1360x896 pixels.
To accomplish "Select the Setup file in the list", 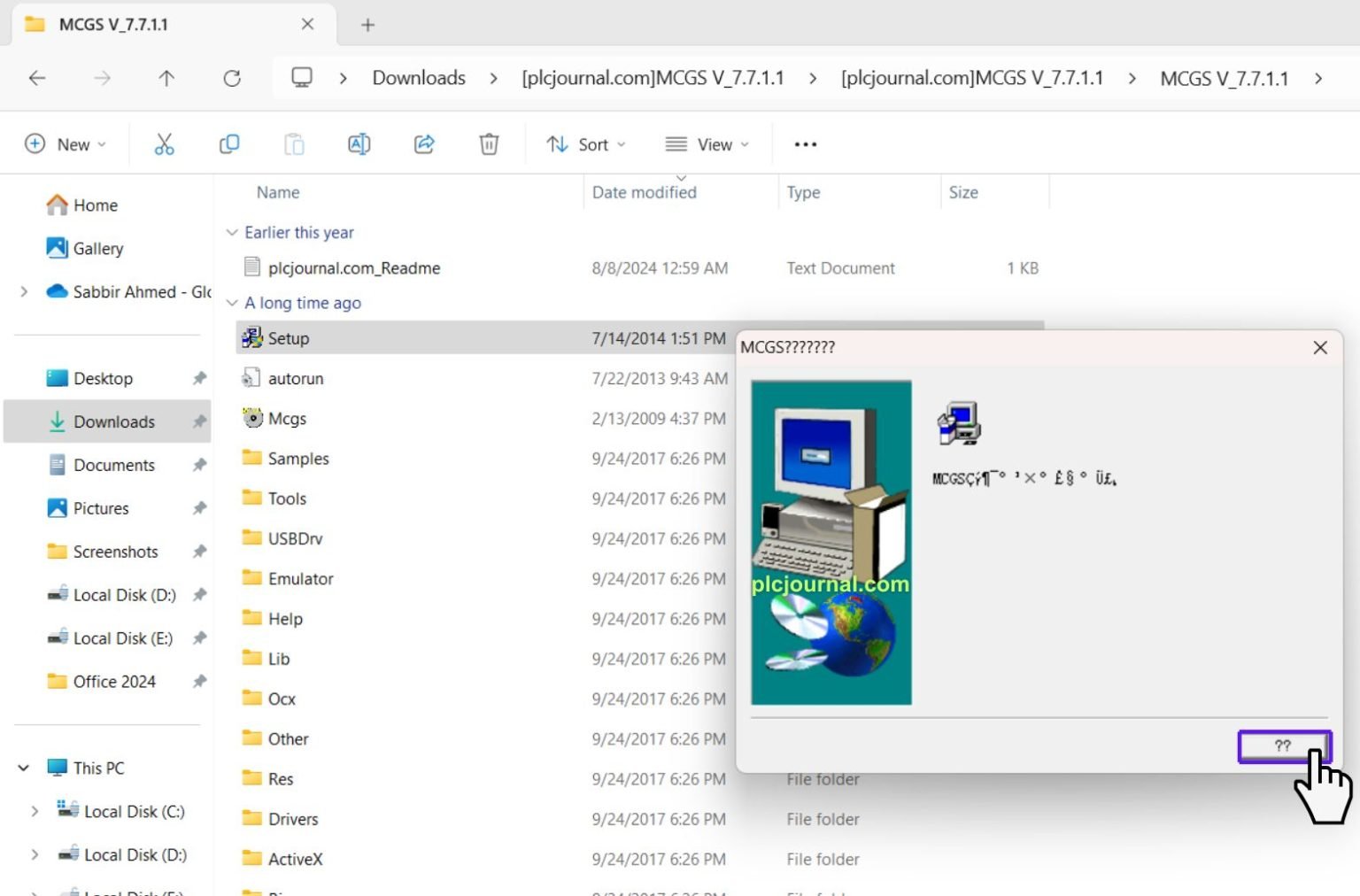I will 288,337.
